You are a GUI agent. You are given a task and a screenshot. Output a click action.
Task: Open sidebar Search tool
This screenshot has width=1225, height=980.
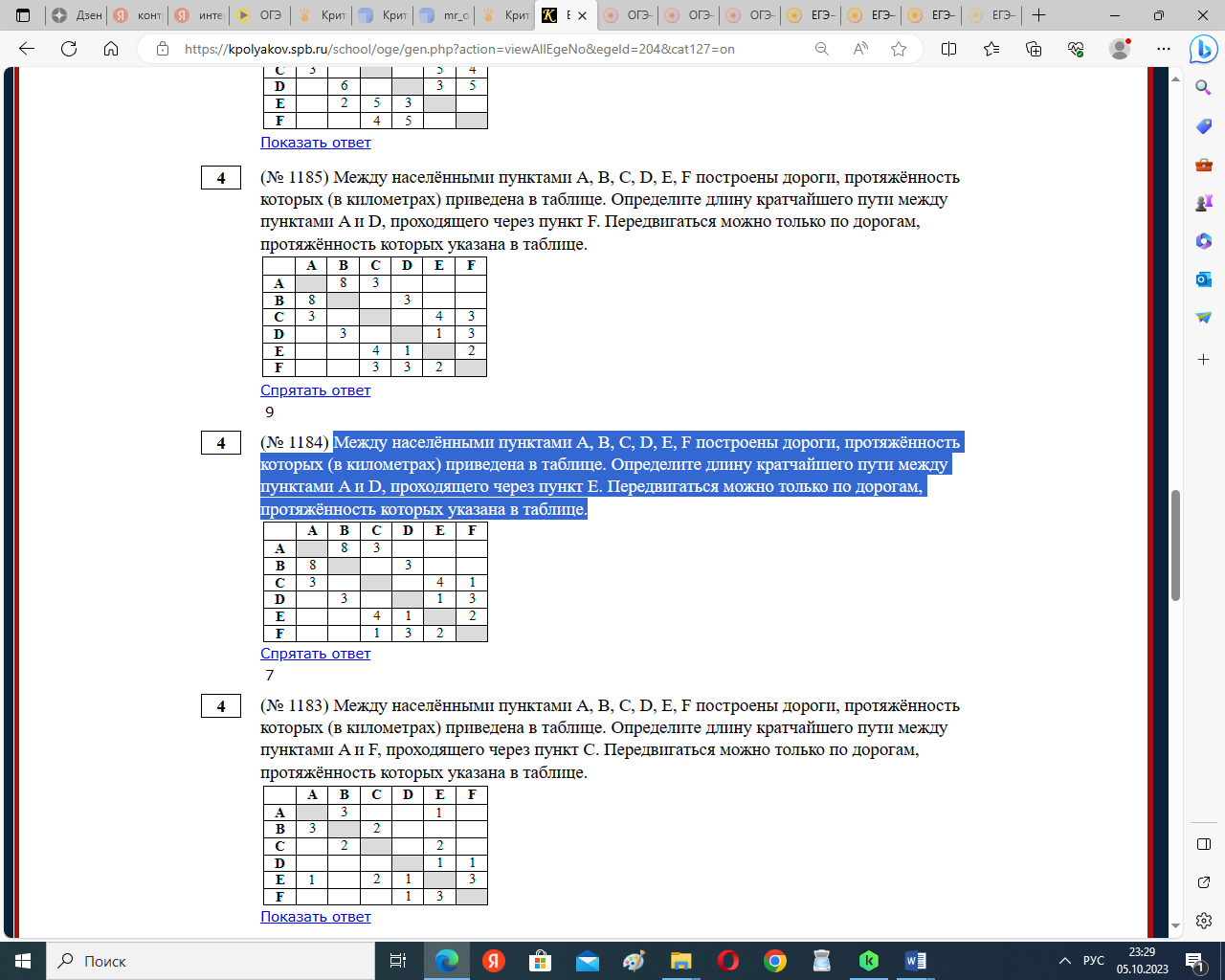(x=1204, y=88)
